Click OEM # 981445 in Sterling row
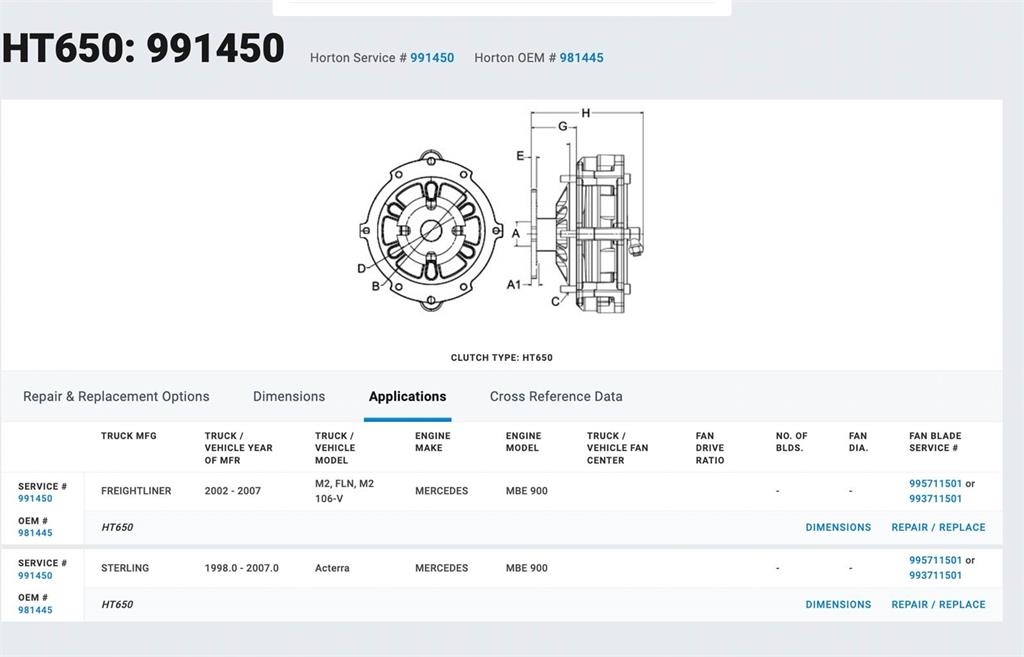This screenshot has width=1024, height=657. [x=35, y=610]
